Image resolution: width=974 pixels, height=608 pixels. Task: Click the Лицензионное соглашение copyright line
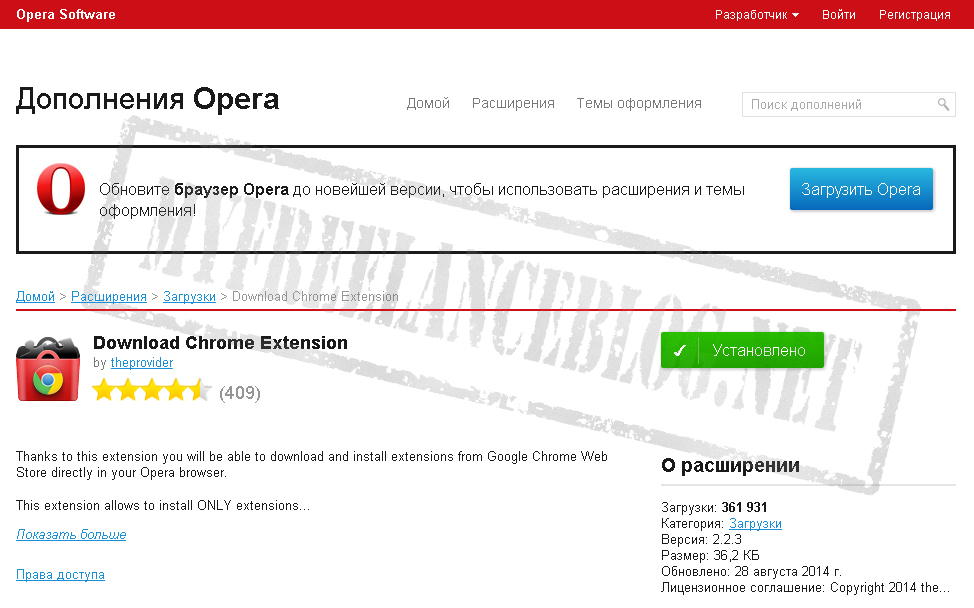(x=806, y=588)
